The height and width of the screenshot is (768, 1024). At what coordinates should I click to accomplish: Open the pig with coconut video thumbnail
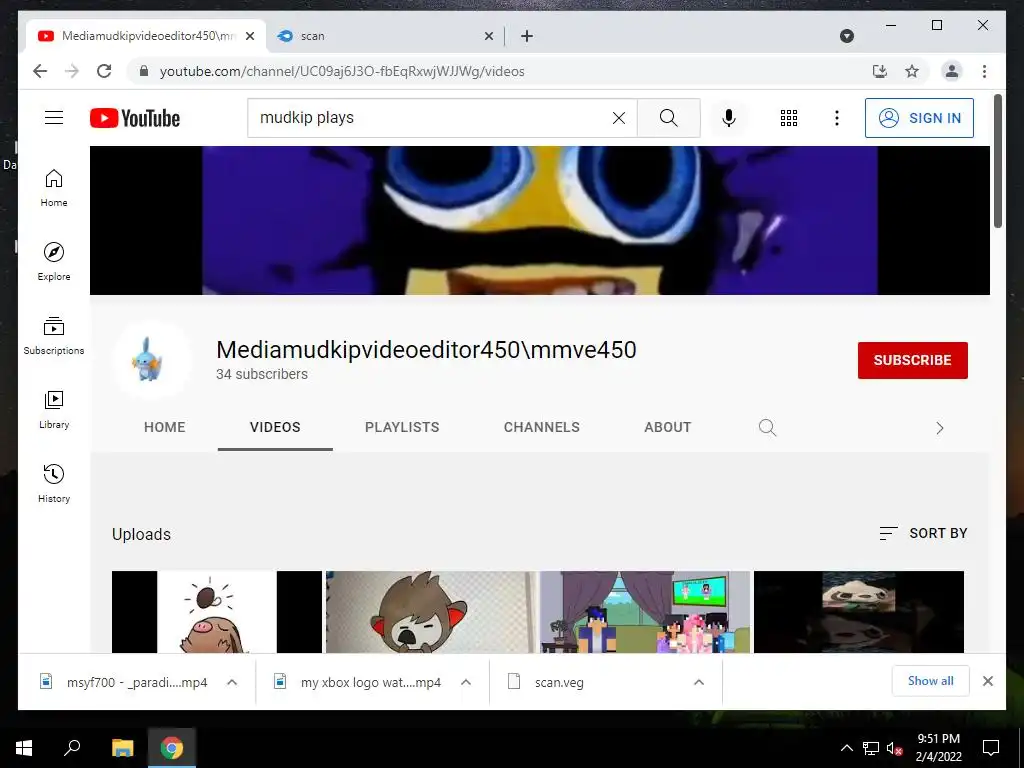(217, 612)
